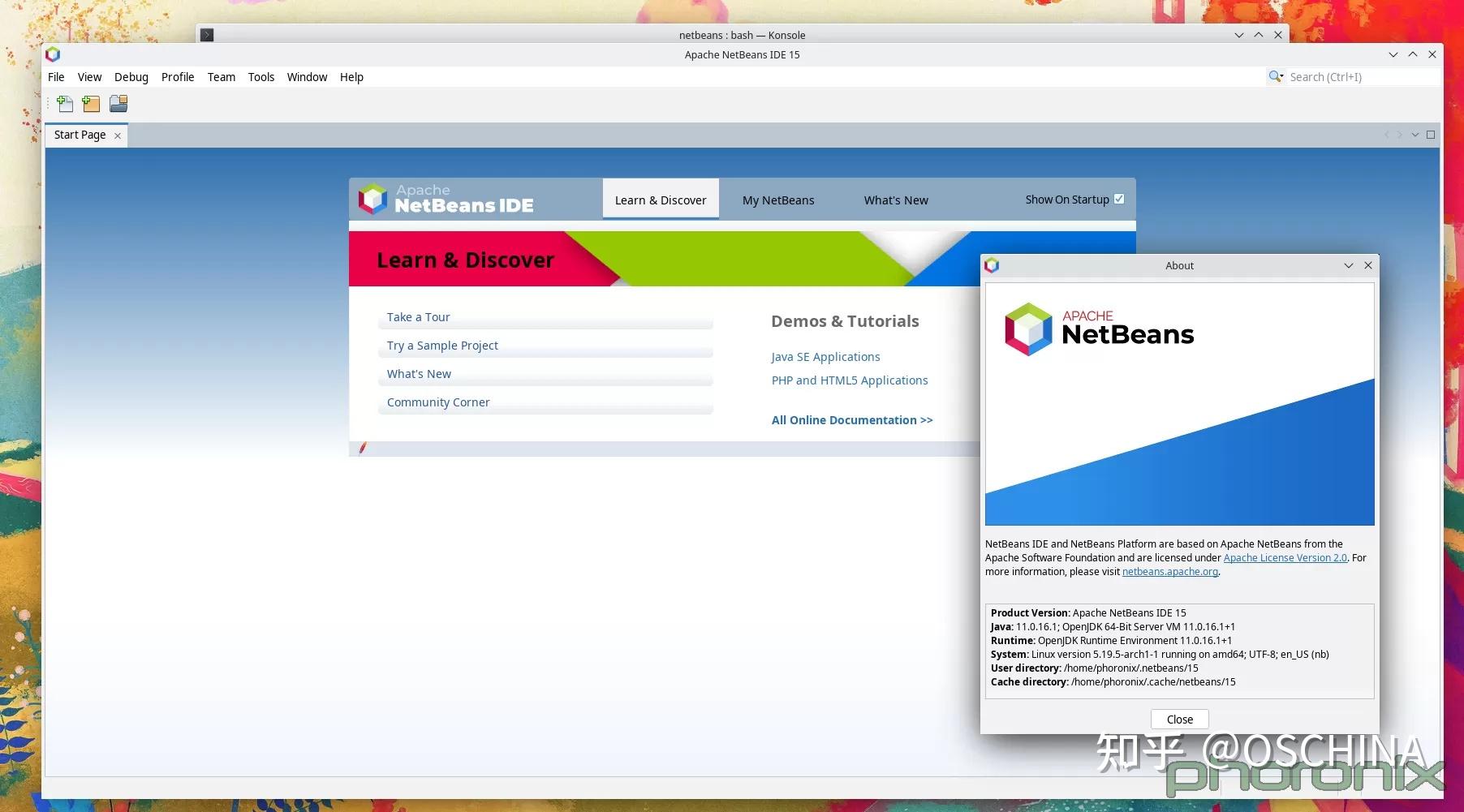Follow the All Online Documentation link

click(850, 419)
